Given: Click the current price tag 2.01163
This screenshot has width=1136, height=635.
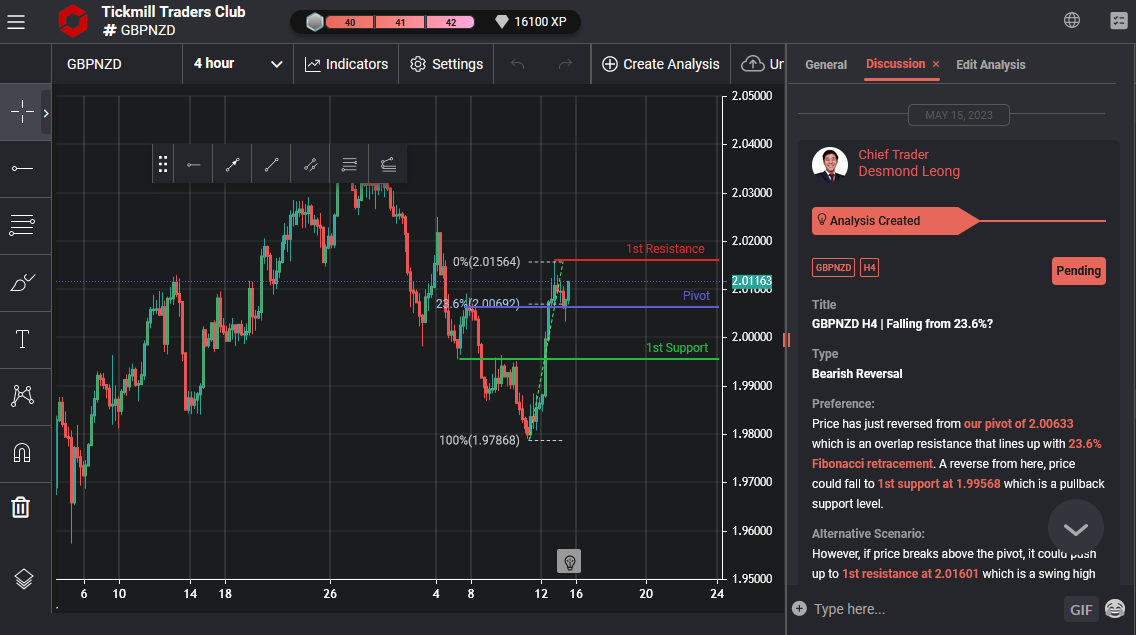Looking at the screenshot, I should [751, 281].
